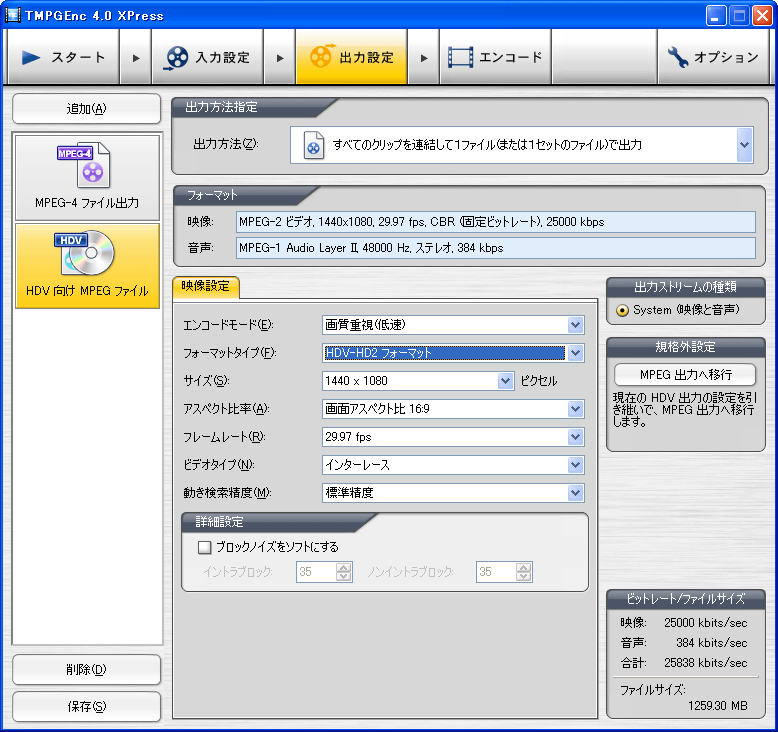Open the オプション options menu

(x=713, y=57)
